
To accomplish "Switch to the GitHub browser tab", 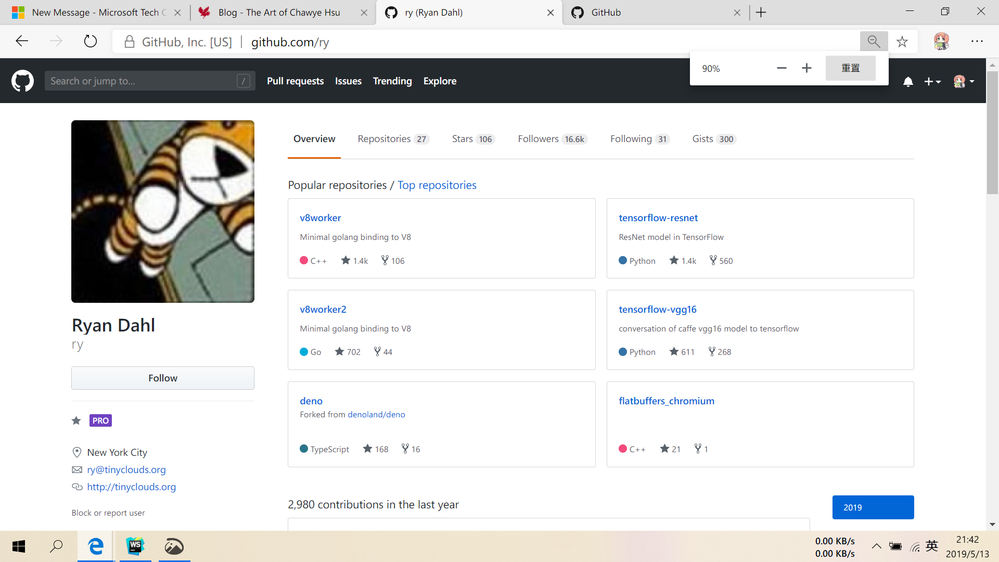I will pyautogui.click(x=656, y=12).
